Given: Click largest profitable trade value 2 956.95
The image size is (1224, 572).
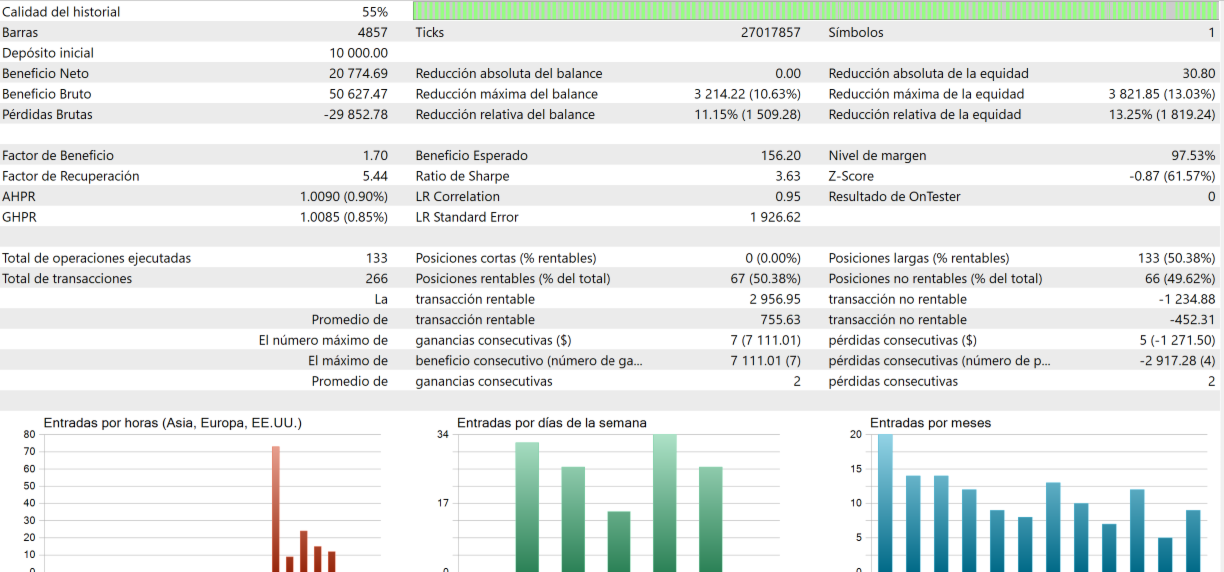Looking at the screenshot, I should pos(775,299).
